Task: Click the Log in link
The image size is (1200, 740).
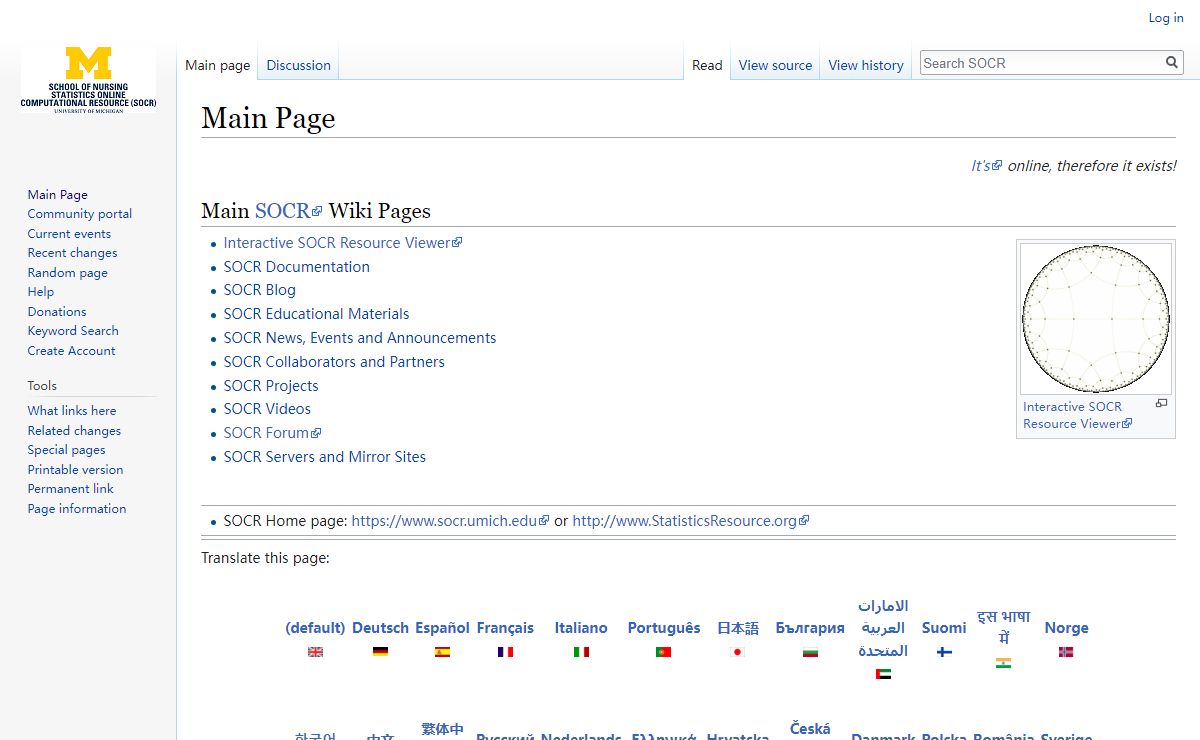Action: (x=1166, y=18)
